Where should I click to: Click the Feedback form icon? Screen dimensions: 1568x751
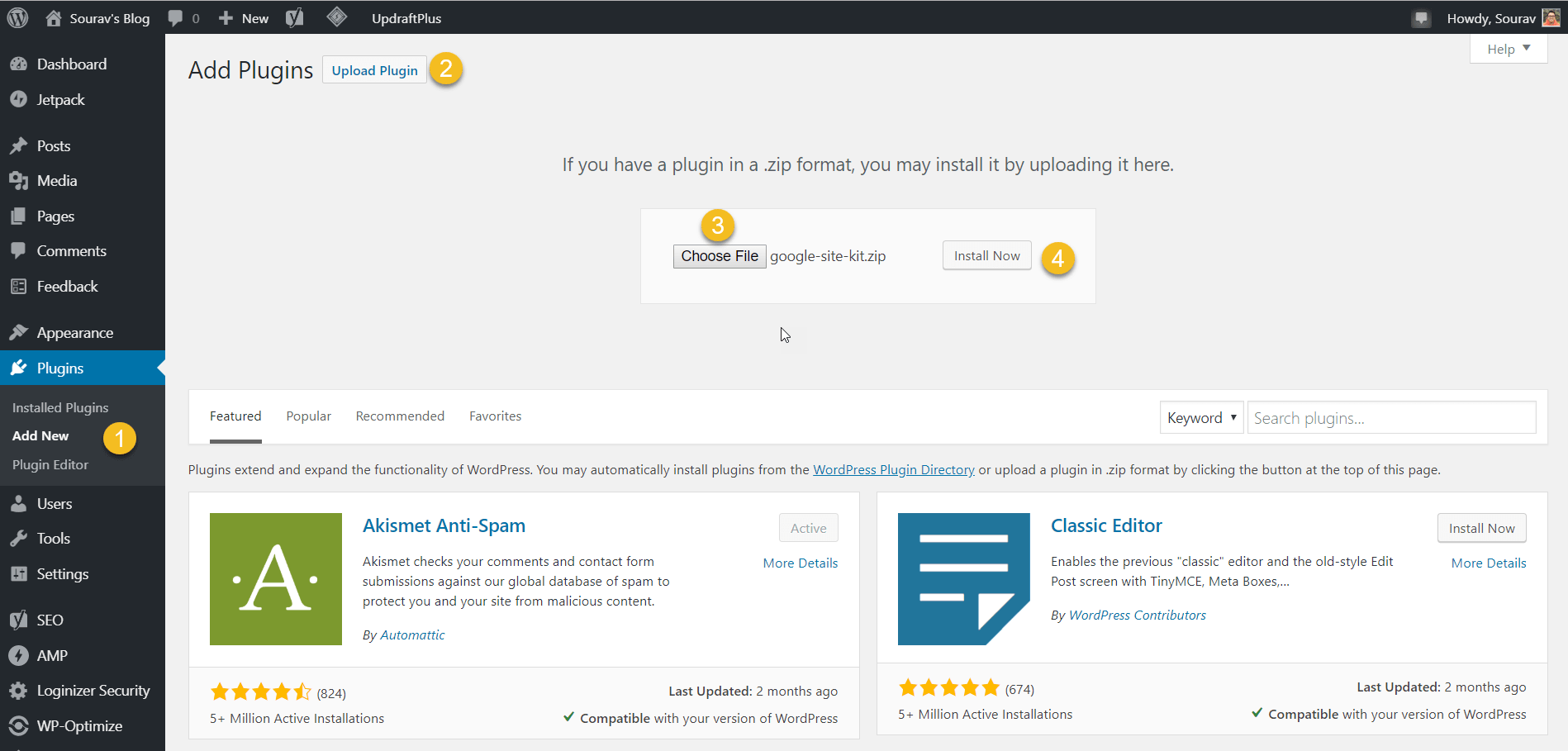[x=19, y=287]
